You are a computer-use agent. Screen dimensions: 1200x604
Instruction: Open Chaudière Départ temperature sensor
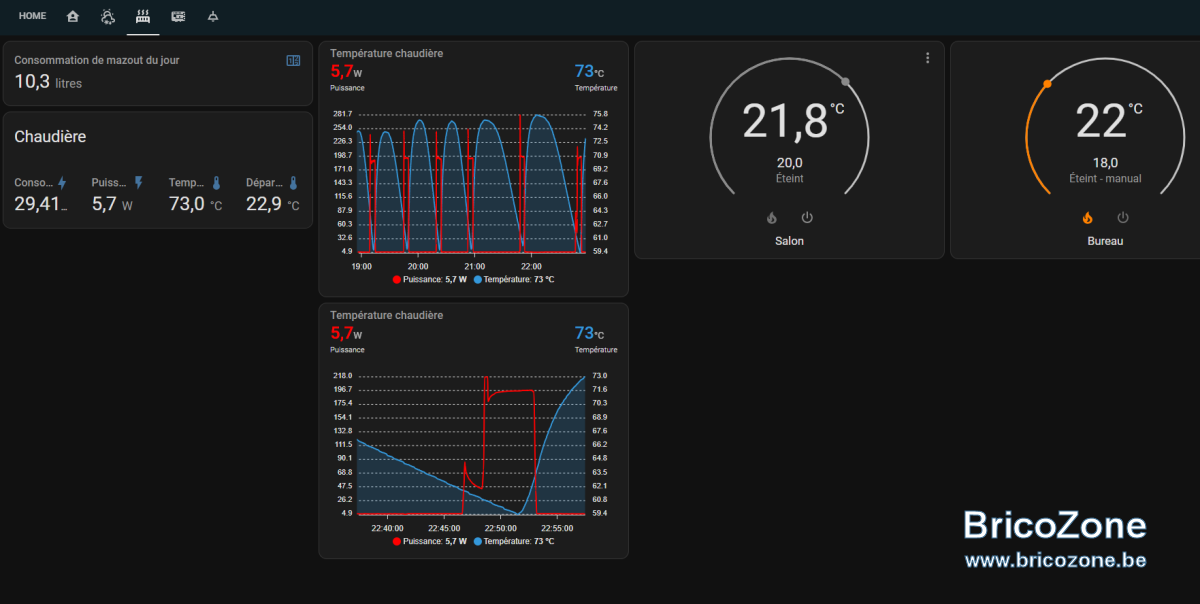click(x=272, y=195)
